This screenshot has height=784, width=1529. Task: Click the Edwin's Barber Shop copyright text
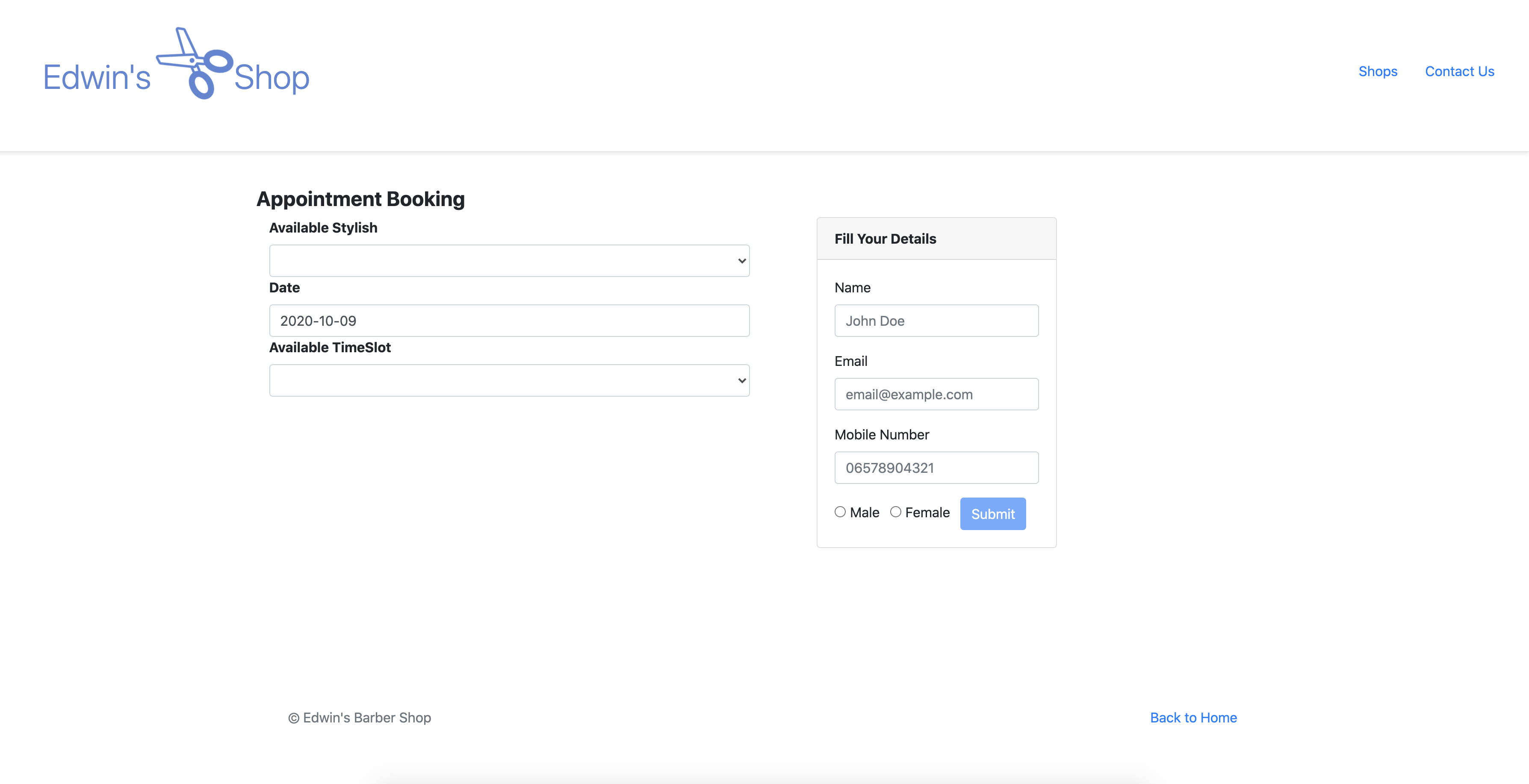(x=360, y=718)
